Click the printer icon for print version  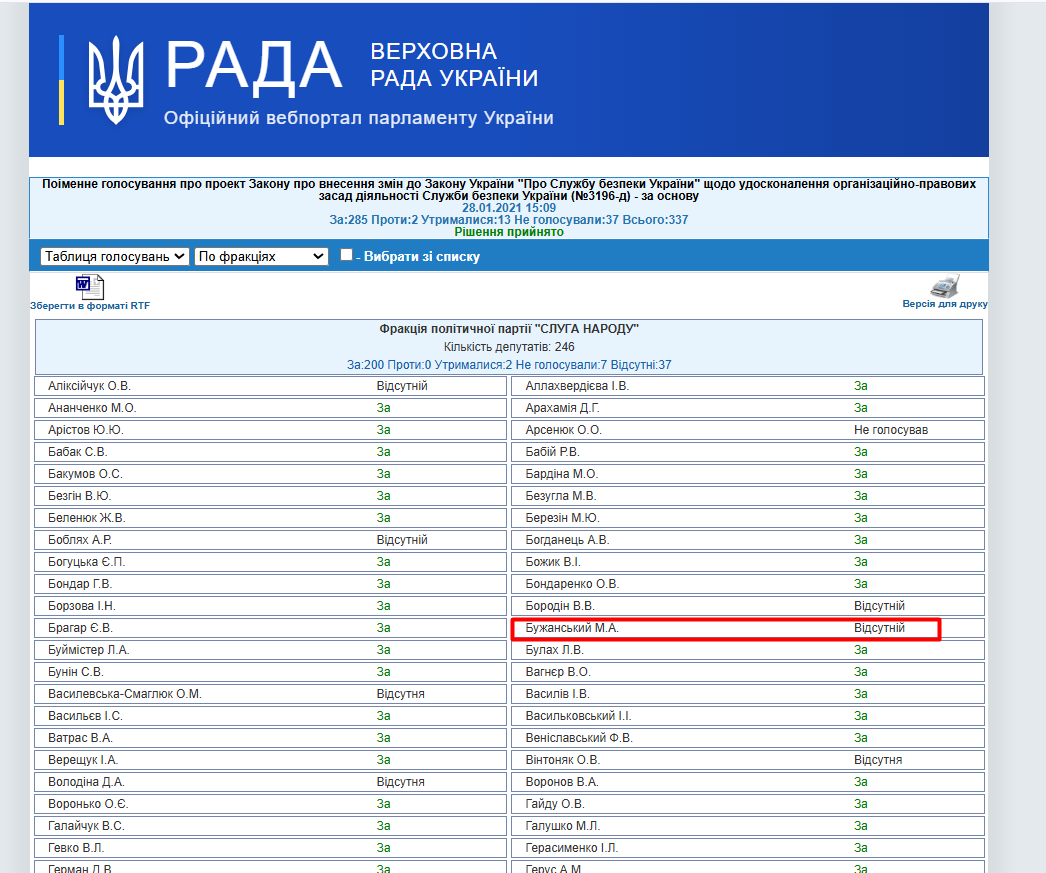(x=945, y=286)
